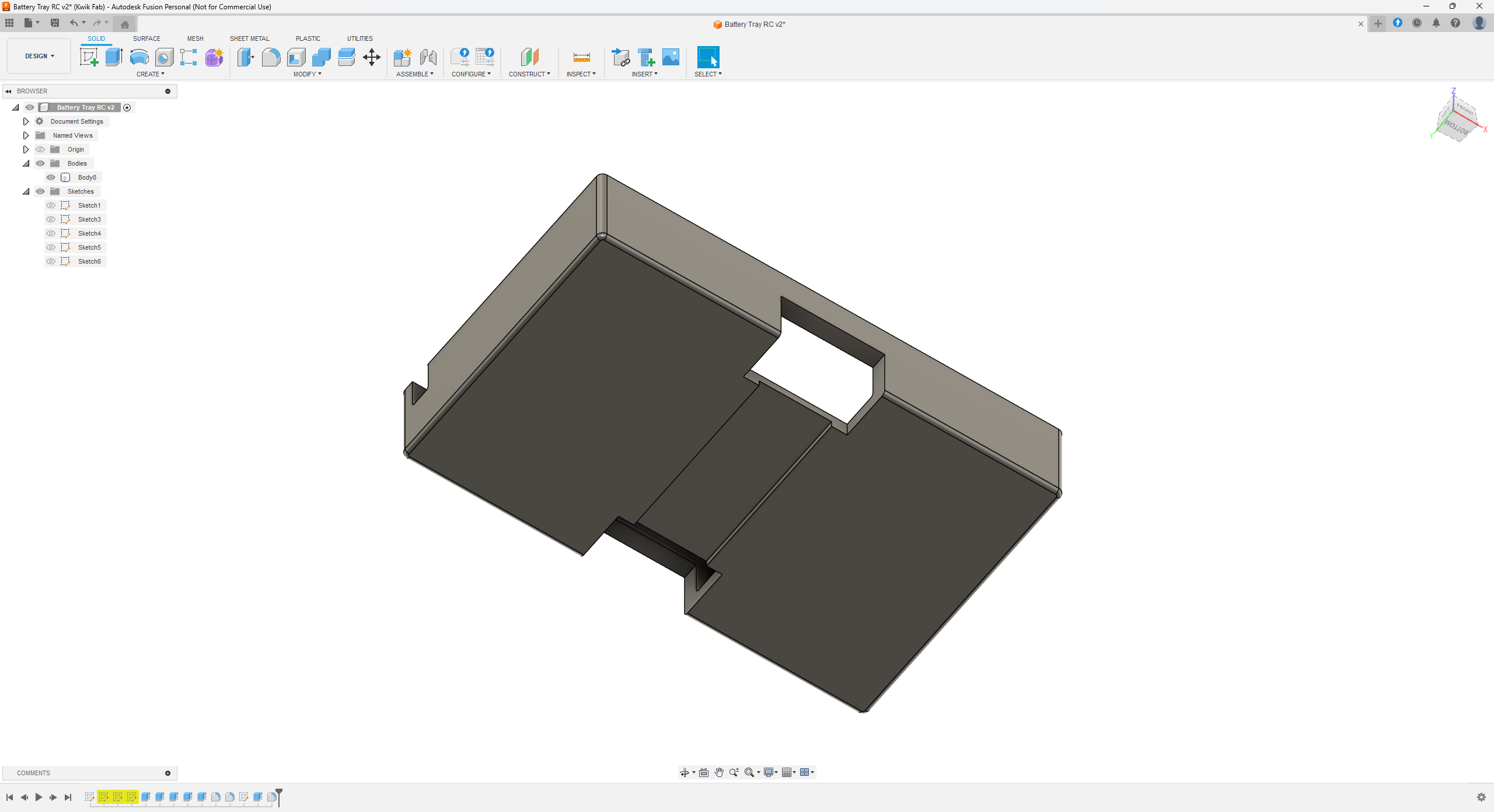Open the SURFACE tab

[146, 38]
